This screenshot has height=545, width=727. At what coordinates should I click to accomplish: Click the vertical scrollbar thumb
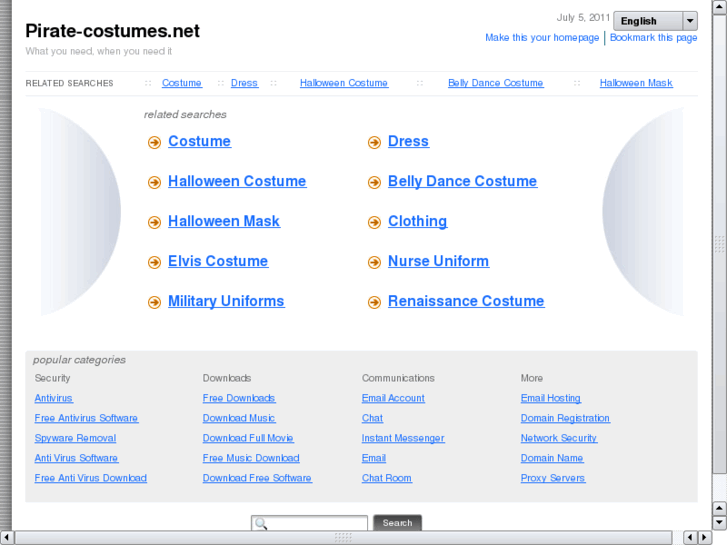tap(720, 244)
